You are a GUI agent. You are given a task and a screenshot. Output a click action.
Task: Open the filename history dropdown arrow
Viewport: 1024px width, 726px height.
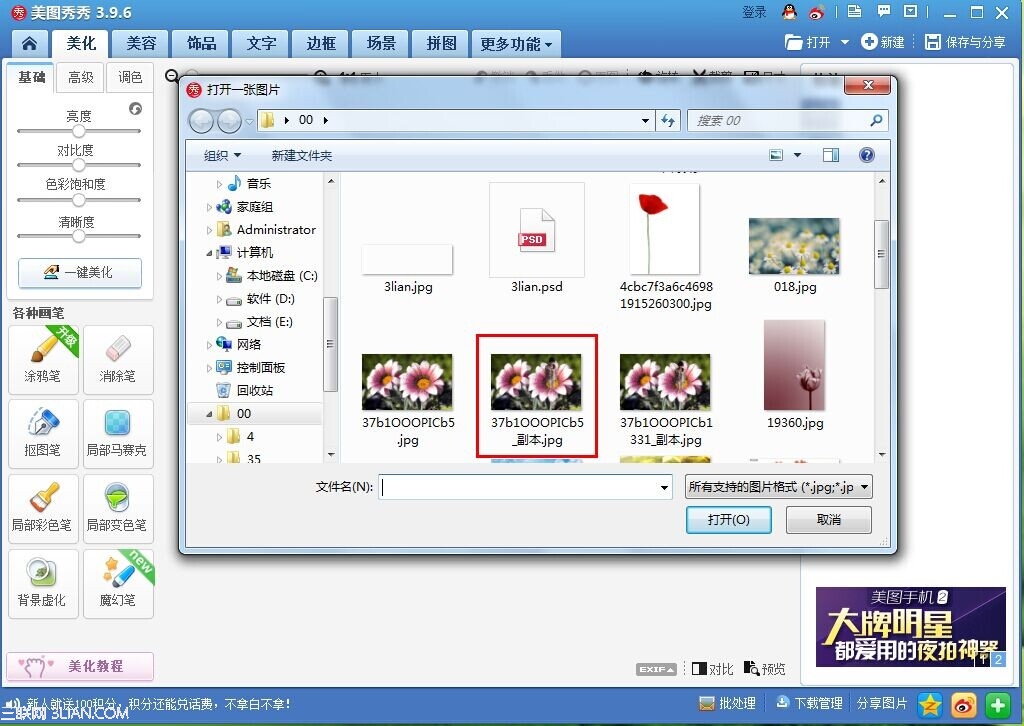pos(664,487)
